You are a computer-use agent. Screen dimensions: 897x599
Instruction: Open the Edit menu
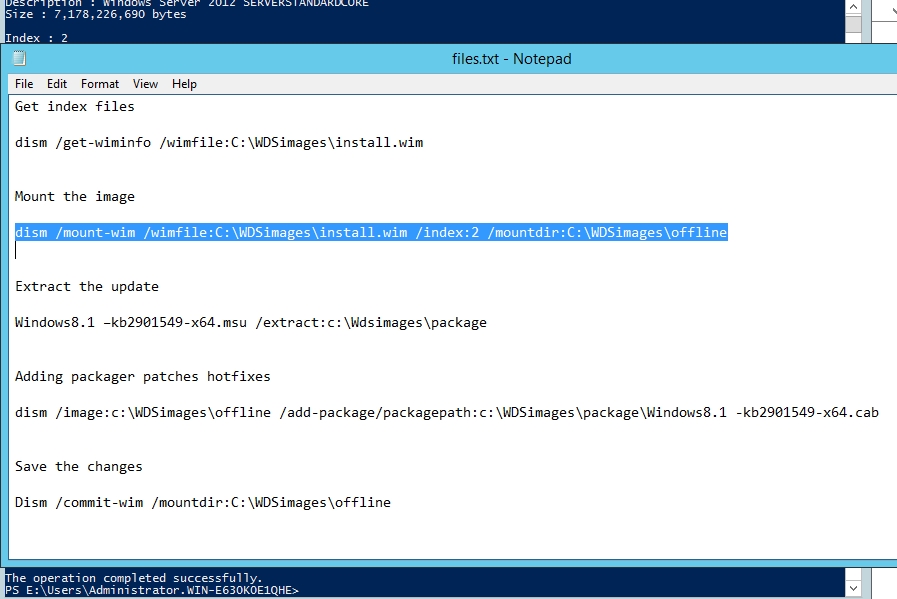[x=57, y=84]
